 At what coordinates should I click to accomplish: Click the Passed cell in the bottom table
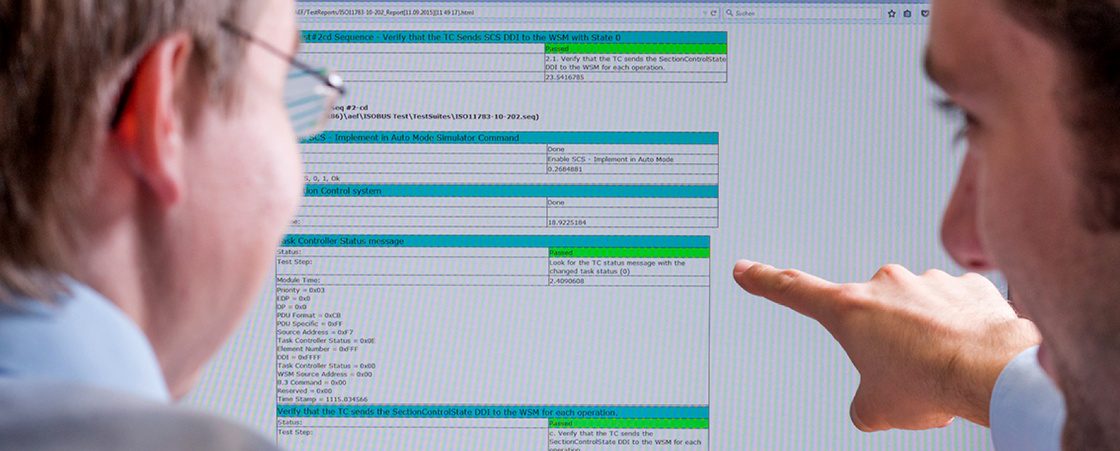[629, 423]
